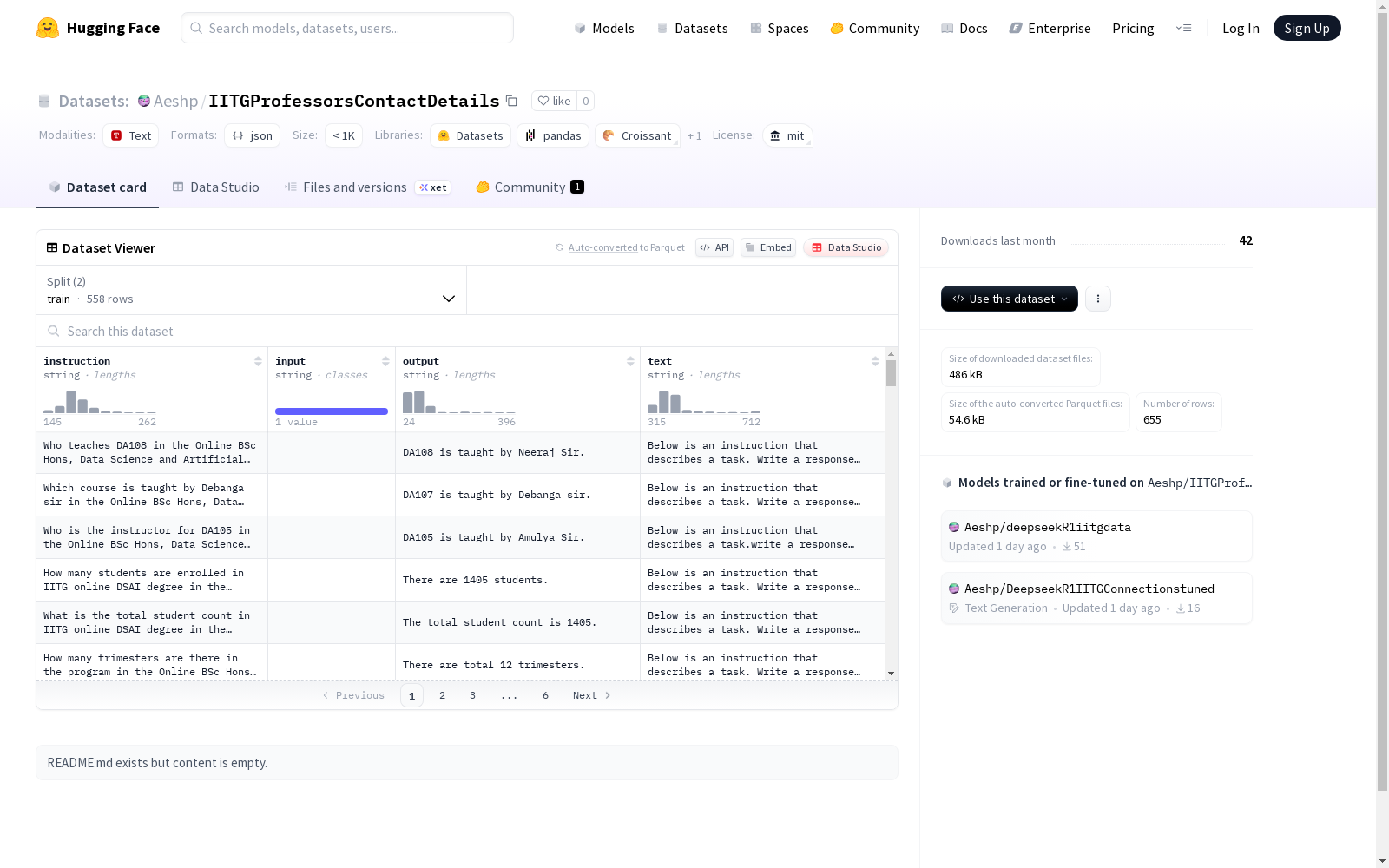Switch to the Data Studio tab
Viewport: 1389px width, 868px height.
215,187
